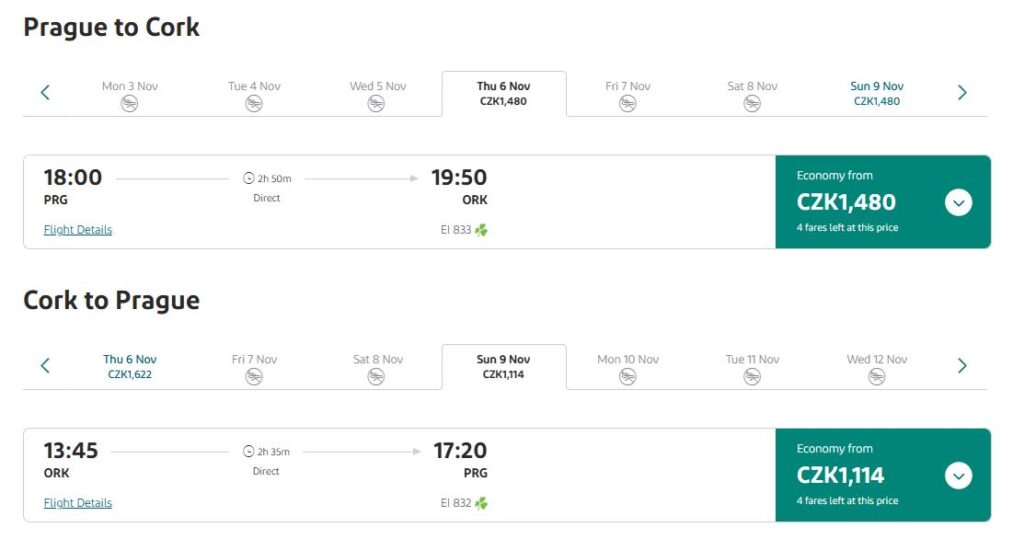1024x539 pixels.
Task: Click previous dates arrow for Cork to Prague
Action: 45,366
